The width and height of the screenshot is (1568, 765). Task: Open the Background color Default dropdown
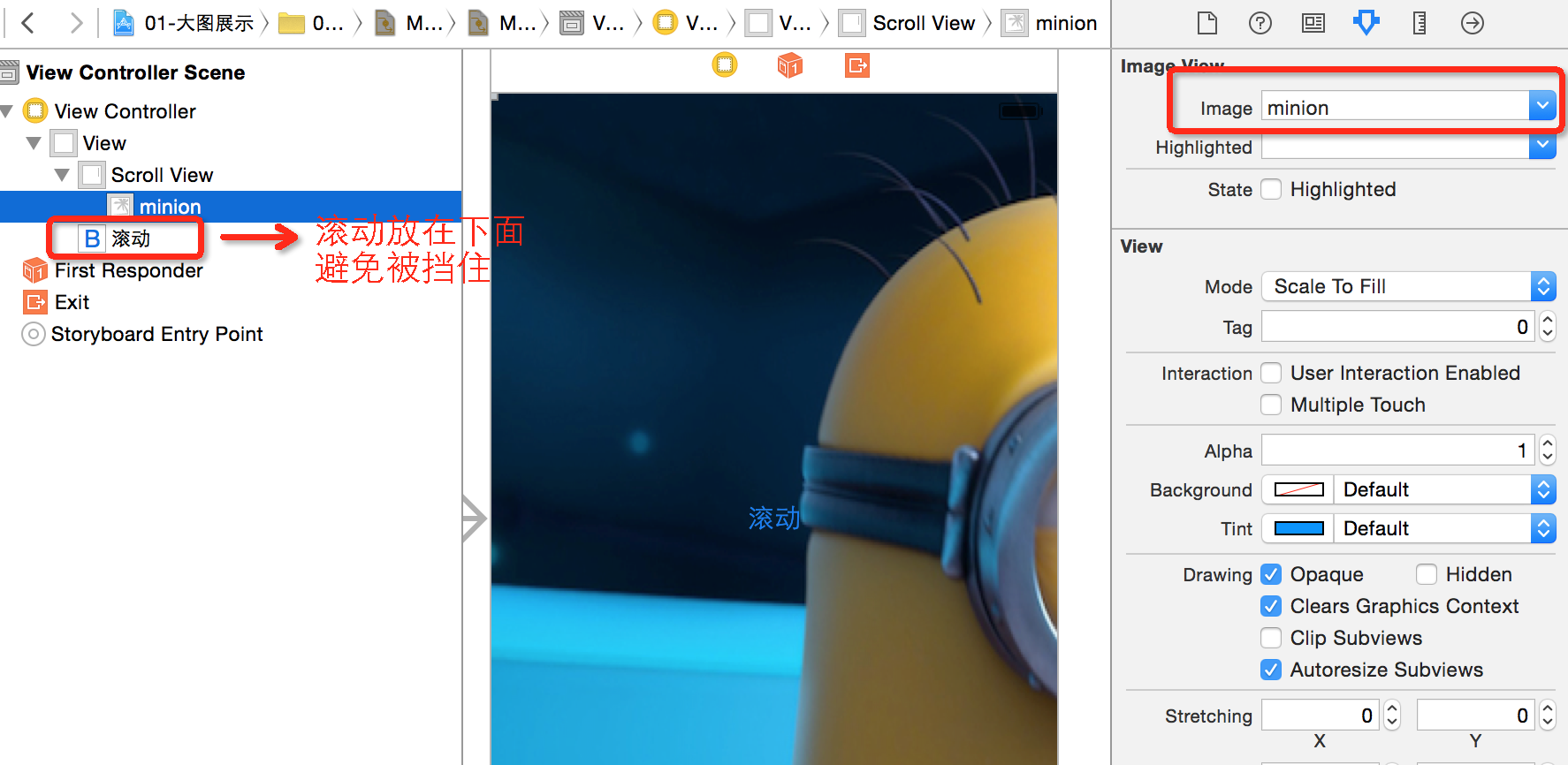click(x=1444, y=489)
